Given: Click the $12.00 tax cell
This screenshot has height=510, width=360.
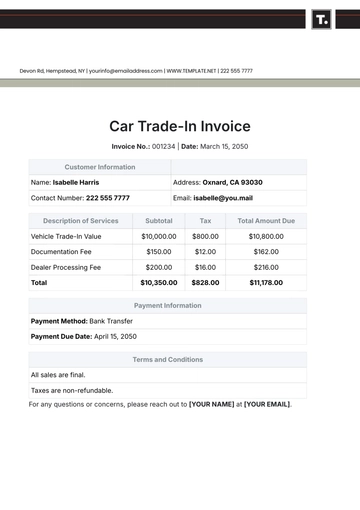Looking at the screenshot, I should point(205,252).
